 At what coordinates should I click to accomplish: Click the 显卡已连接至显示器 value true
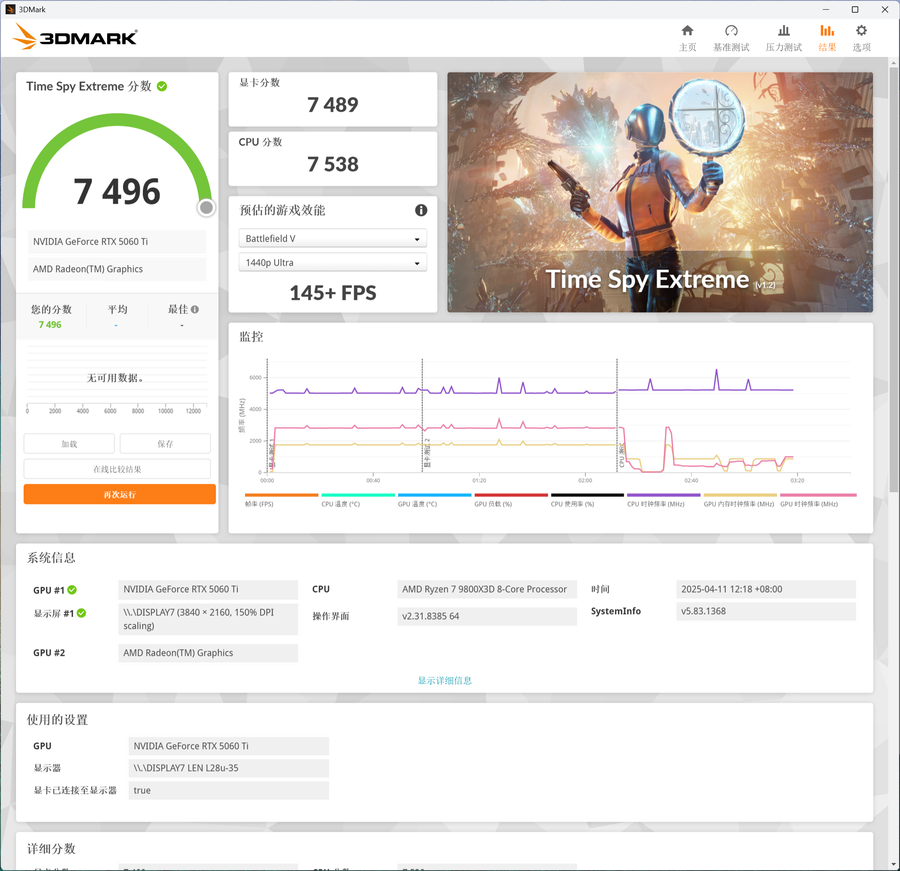[228, 791]
